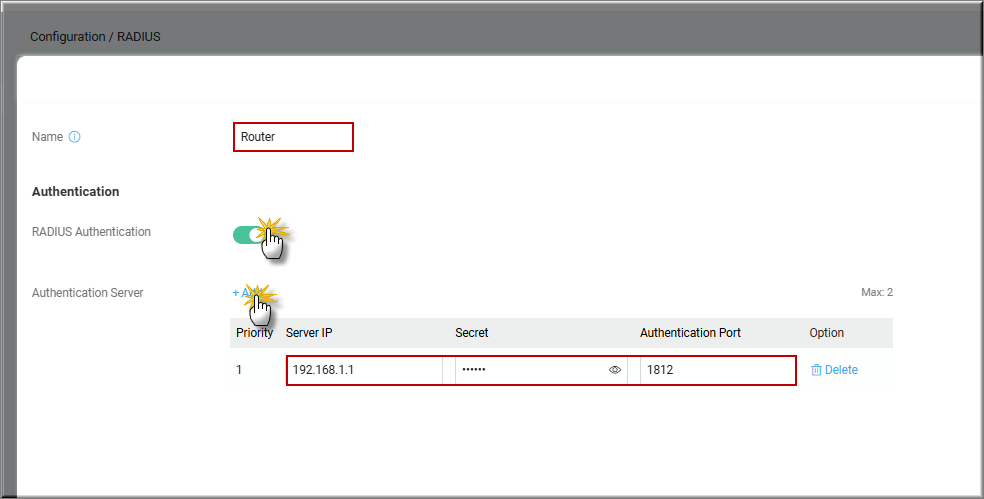Select priority value 1 in the server row
The width and height of the screenshot is (984, 499).
click(x=239, y=370)
